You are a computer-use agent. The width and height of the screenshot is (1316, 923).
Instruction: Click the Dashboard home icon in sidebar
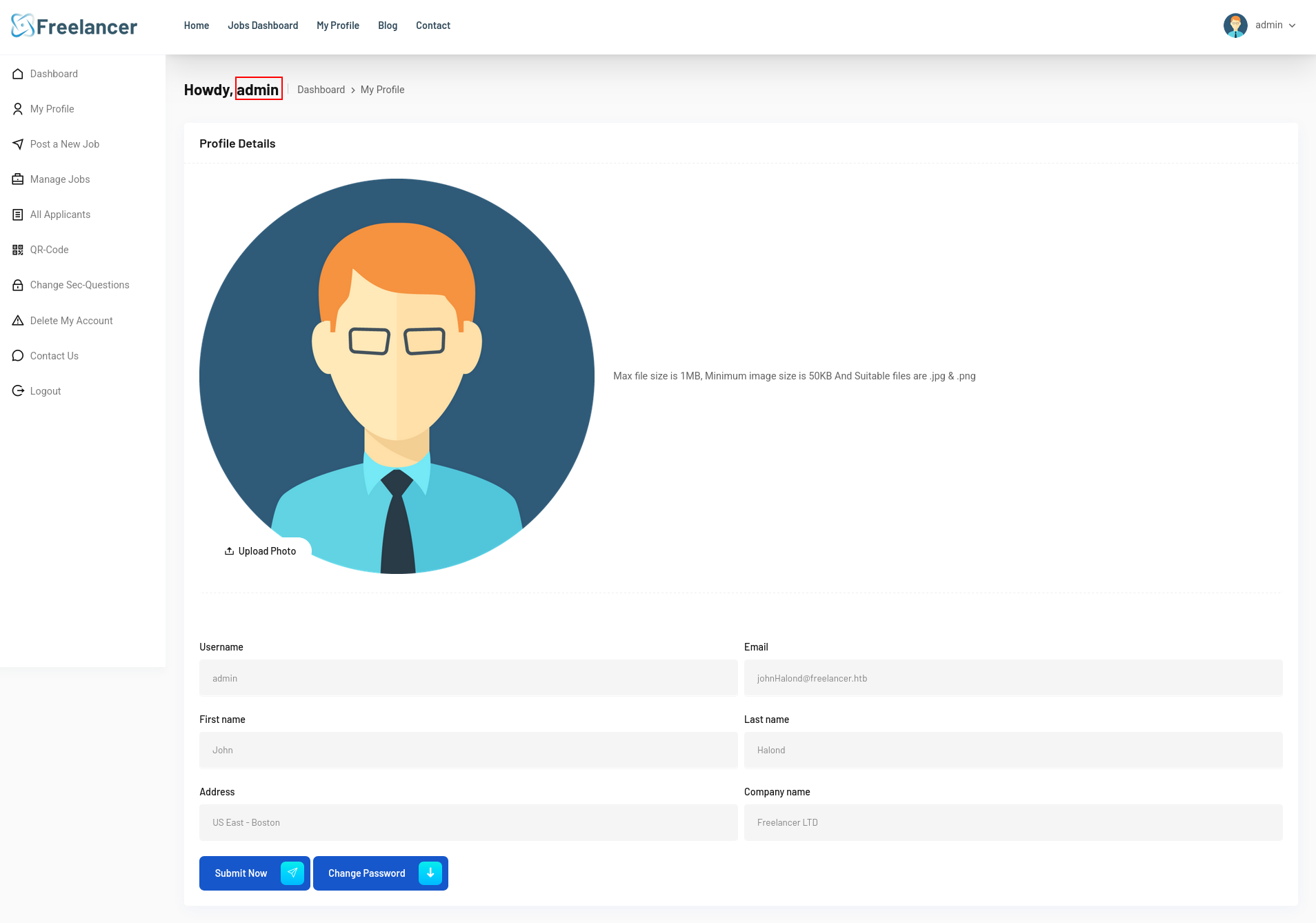click(x=18, y=74)
